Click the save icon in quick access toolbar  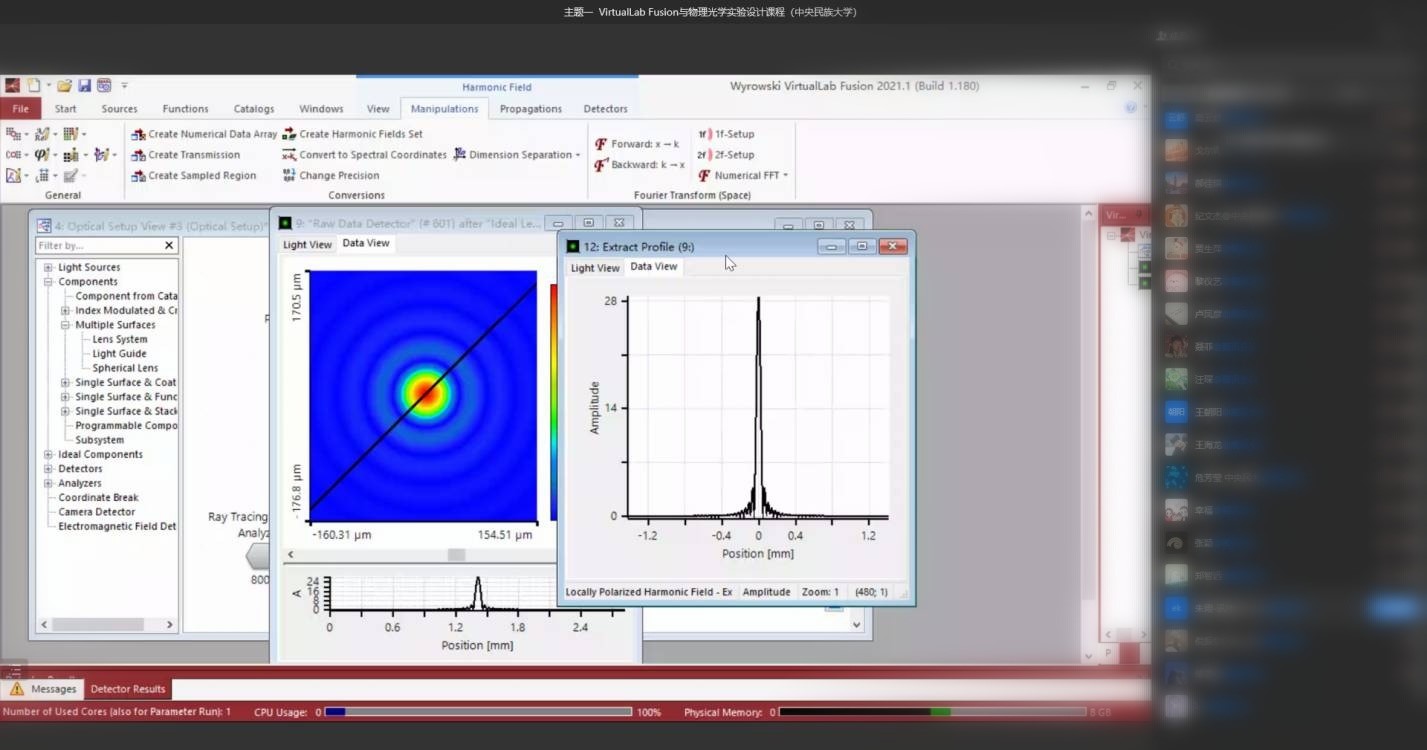pyautogui.click(x=85, y=86)
